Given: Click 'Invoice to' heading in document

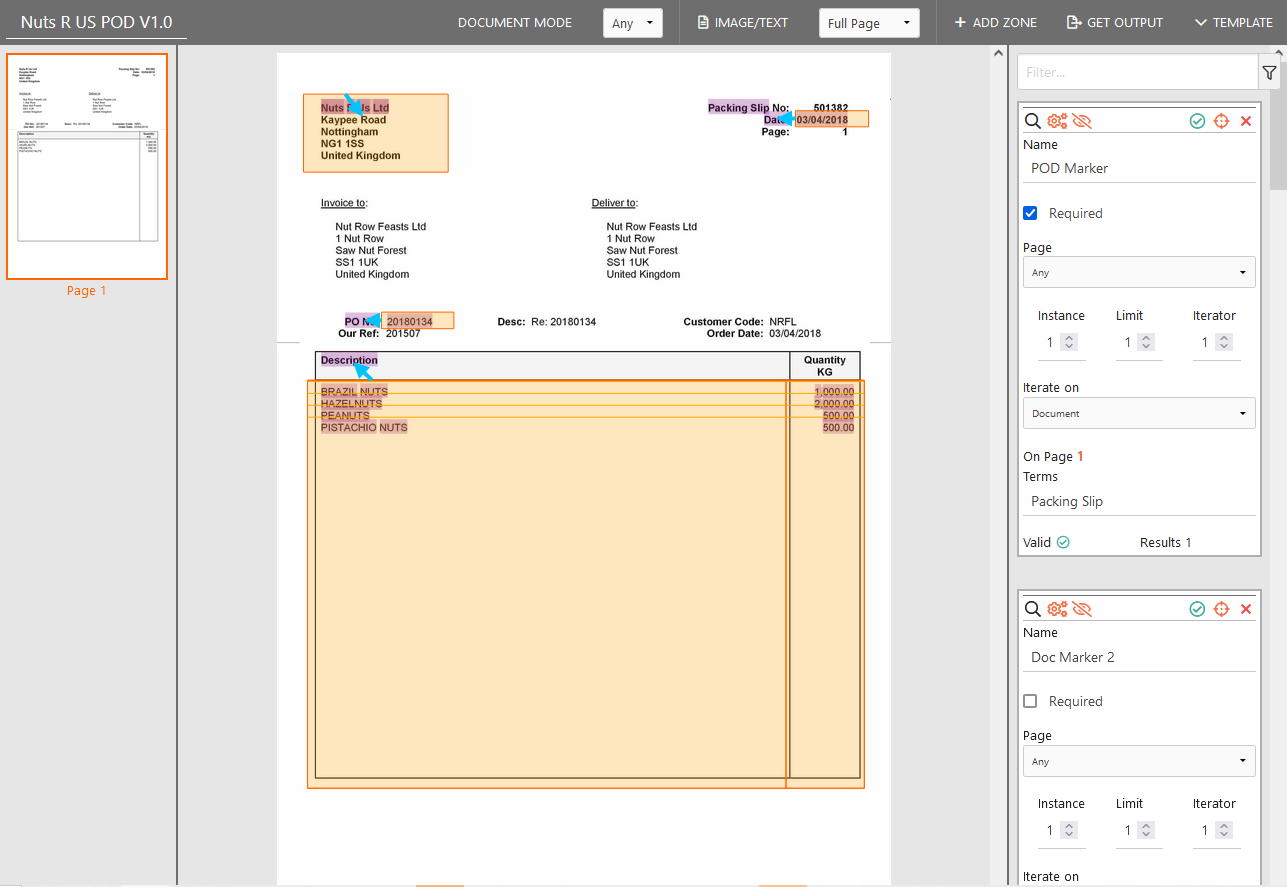Looking at the screenshot, I should (344, 203).
